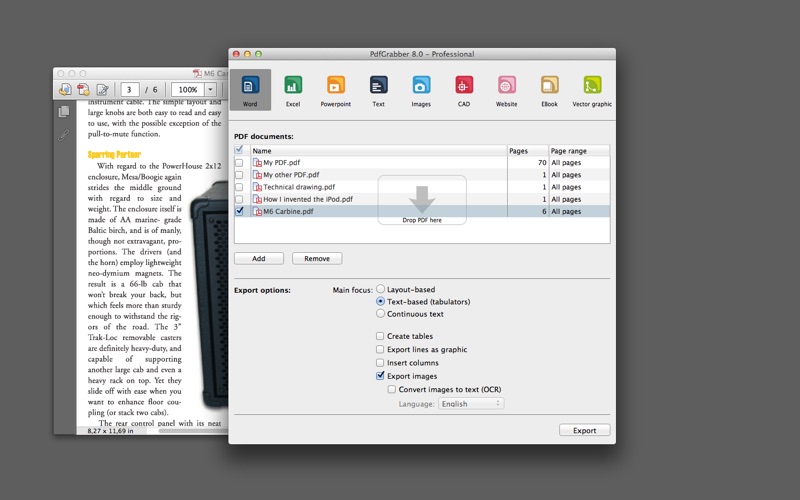Select How I invented the iPod.pdf row name

pyautogui.click(x=308, y=199)
